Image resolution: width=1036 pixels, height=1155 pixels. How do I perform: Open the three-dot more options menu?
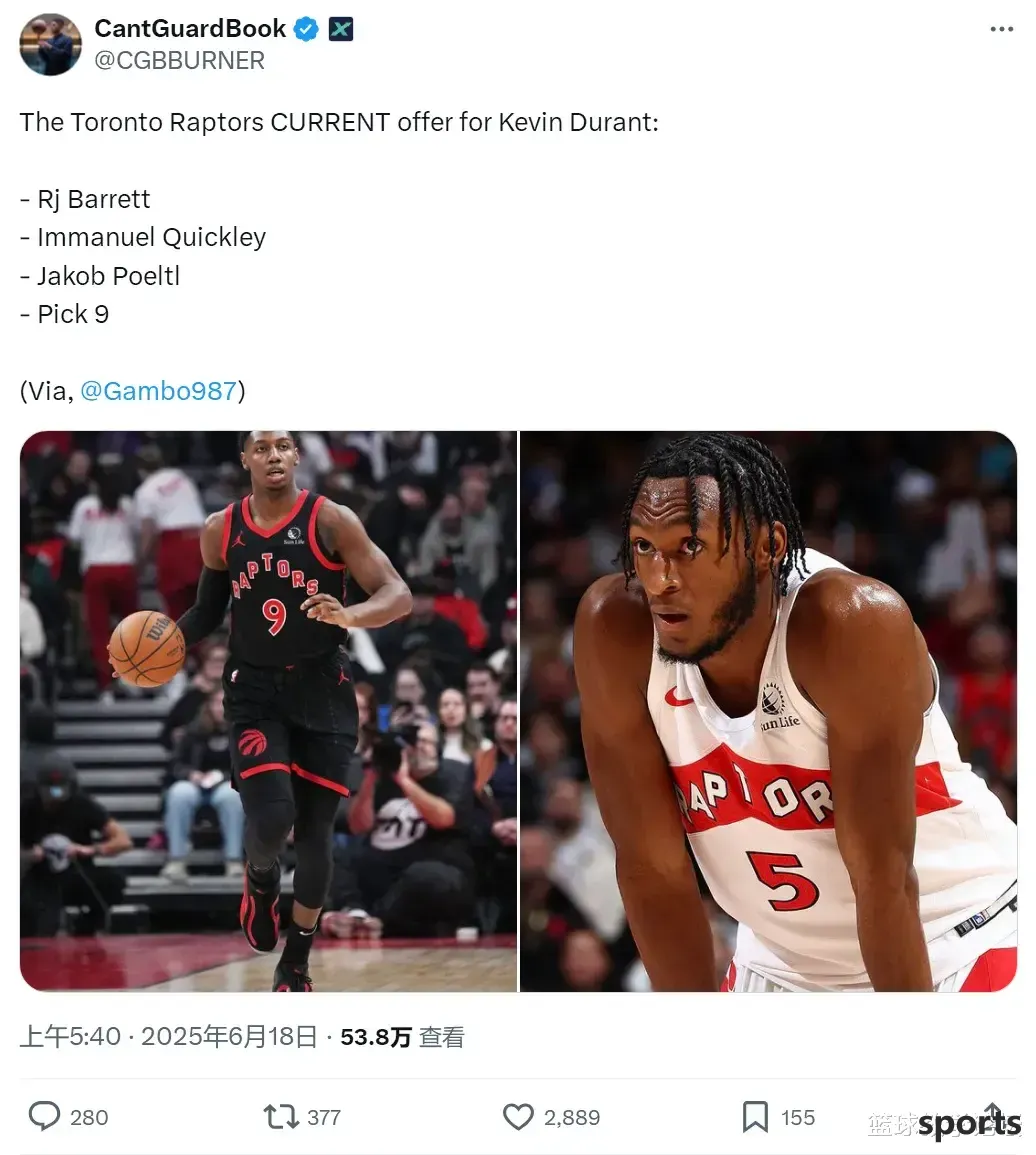[x=1001, y=29]
